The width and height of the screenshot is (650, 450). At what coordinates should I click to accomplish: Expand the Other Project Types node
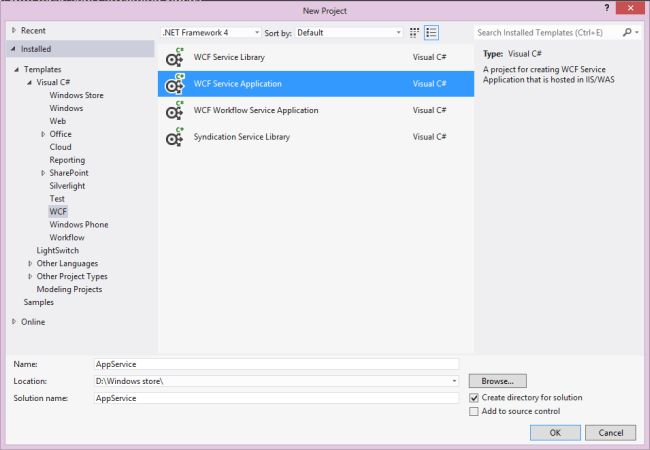tap(30, 276)
